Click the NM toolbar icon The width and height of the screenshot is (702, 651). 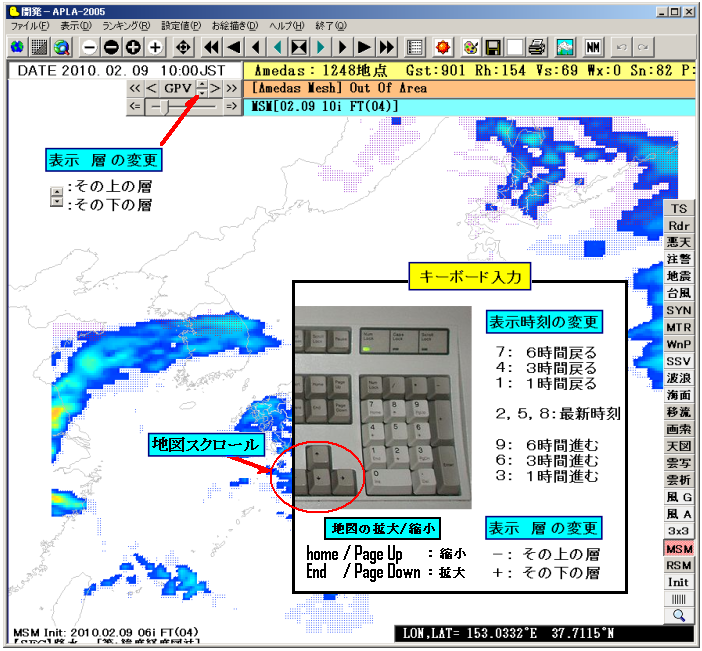coord(593,47)
